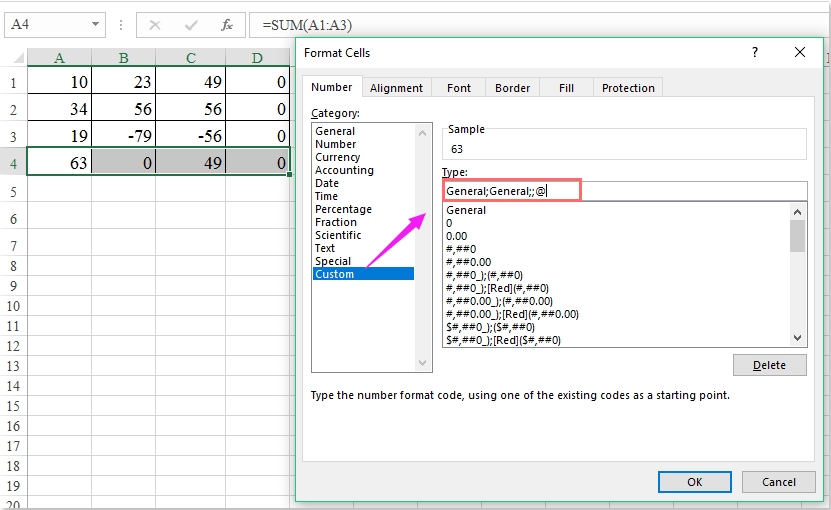Click the Cancel X icon in formula bar
The height and width of the screenshot is (510, 831).
[x=155, y=24]
